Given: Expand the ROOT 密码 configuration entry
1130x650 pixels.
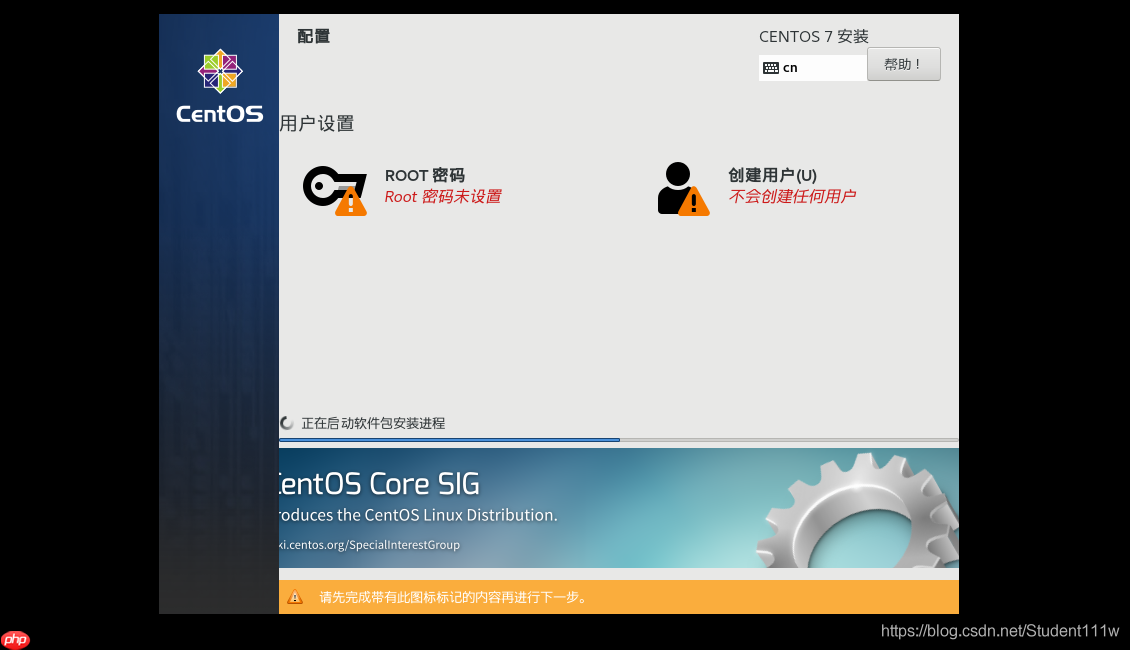Looking at the screenshot, I should pyautogui.click(x=425, y=175).
